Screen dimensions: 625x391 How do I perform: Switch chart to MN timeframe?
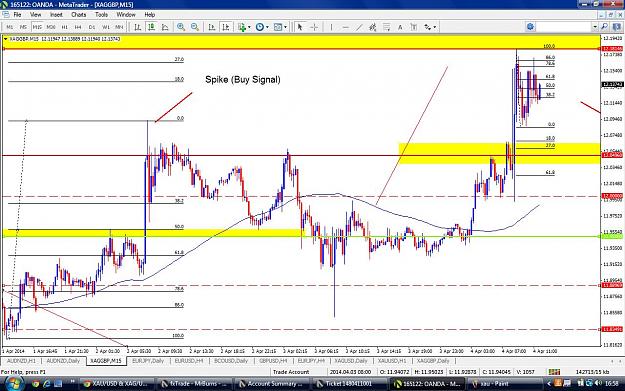click(x=119, y=27)
